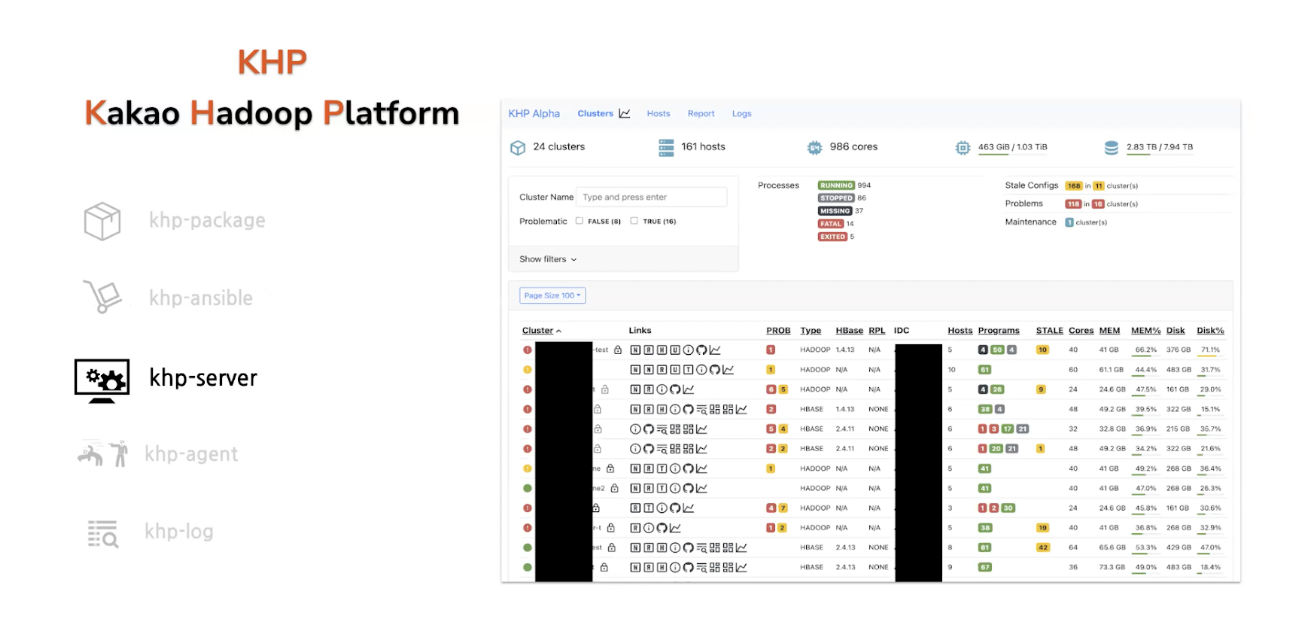Open GitHub icon in the 29.0% disk row
Image resolution: width=1306 pixels, height=626 pixels.
675,389
